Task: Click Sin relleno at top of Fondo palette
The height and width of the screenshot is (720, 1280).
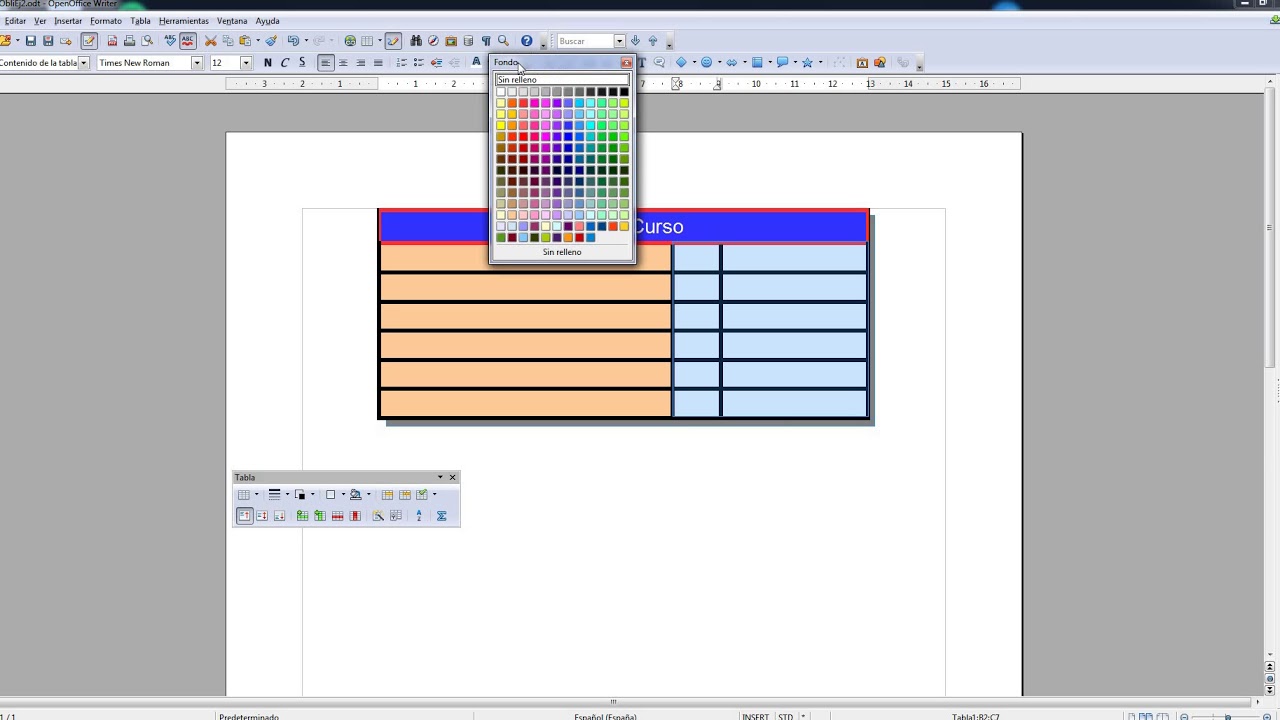Action: 562,80
